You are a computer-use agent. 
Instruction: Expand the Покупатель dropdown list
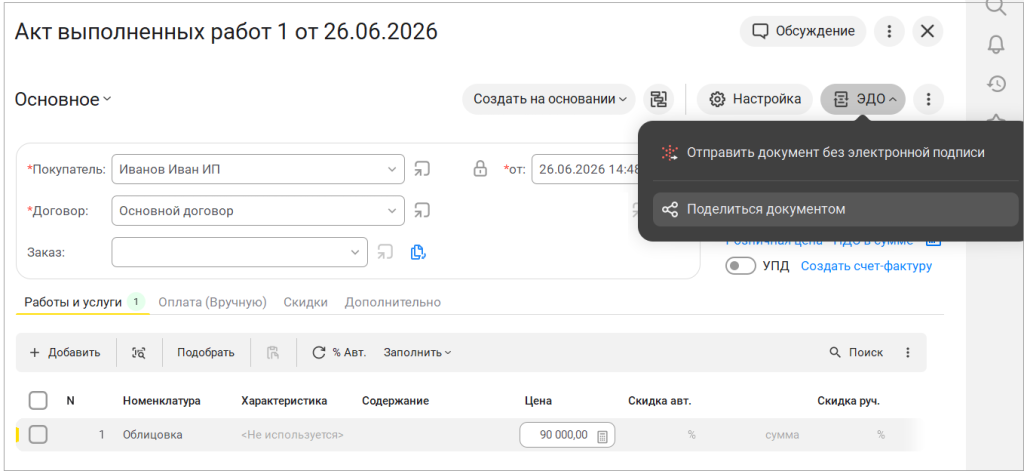click(x=392, y=169)
